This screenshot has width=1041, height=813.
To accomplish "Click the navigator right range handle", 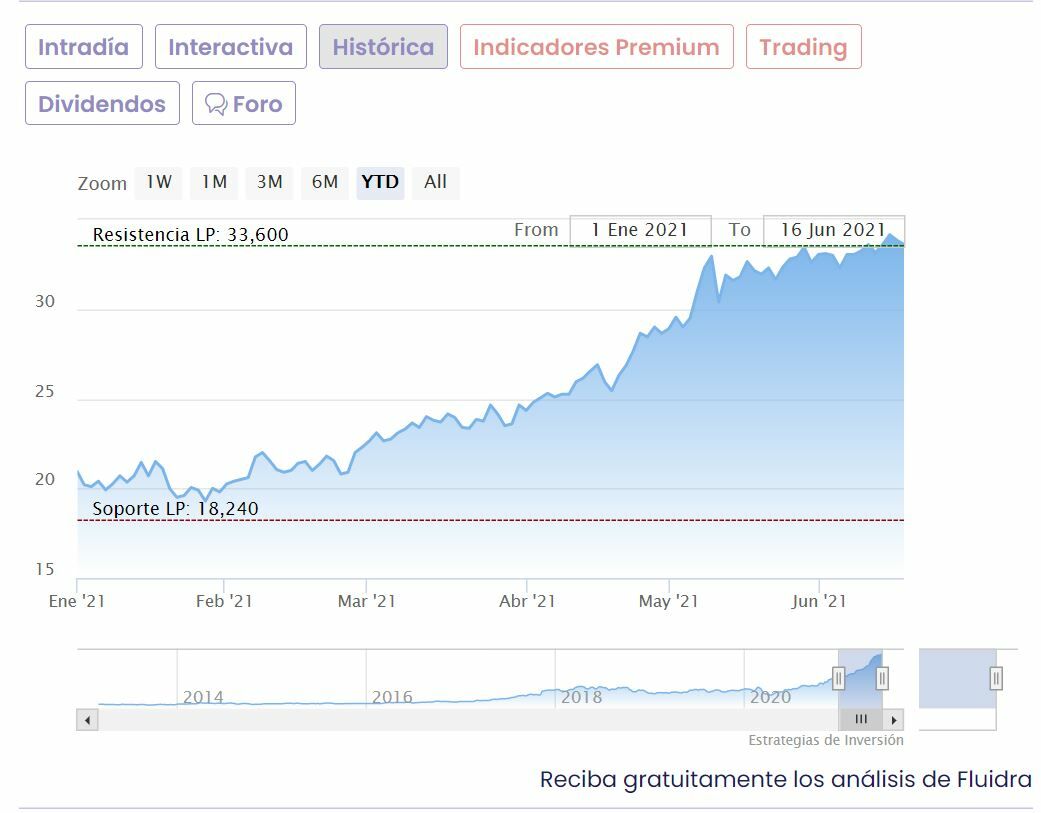I will click(x=882, y=679).
